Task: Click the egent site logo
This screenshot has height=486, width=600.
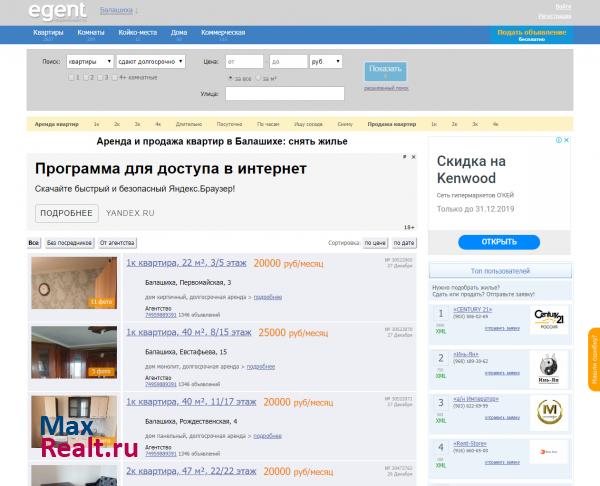Action: pos(57,11)
